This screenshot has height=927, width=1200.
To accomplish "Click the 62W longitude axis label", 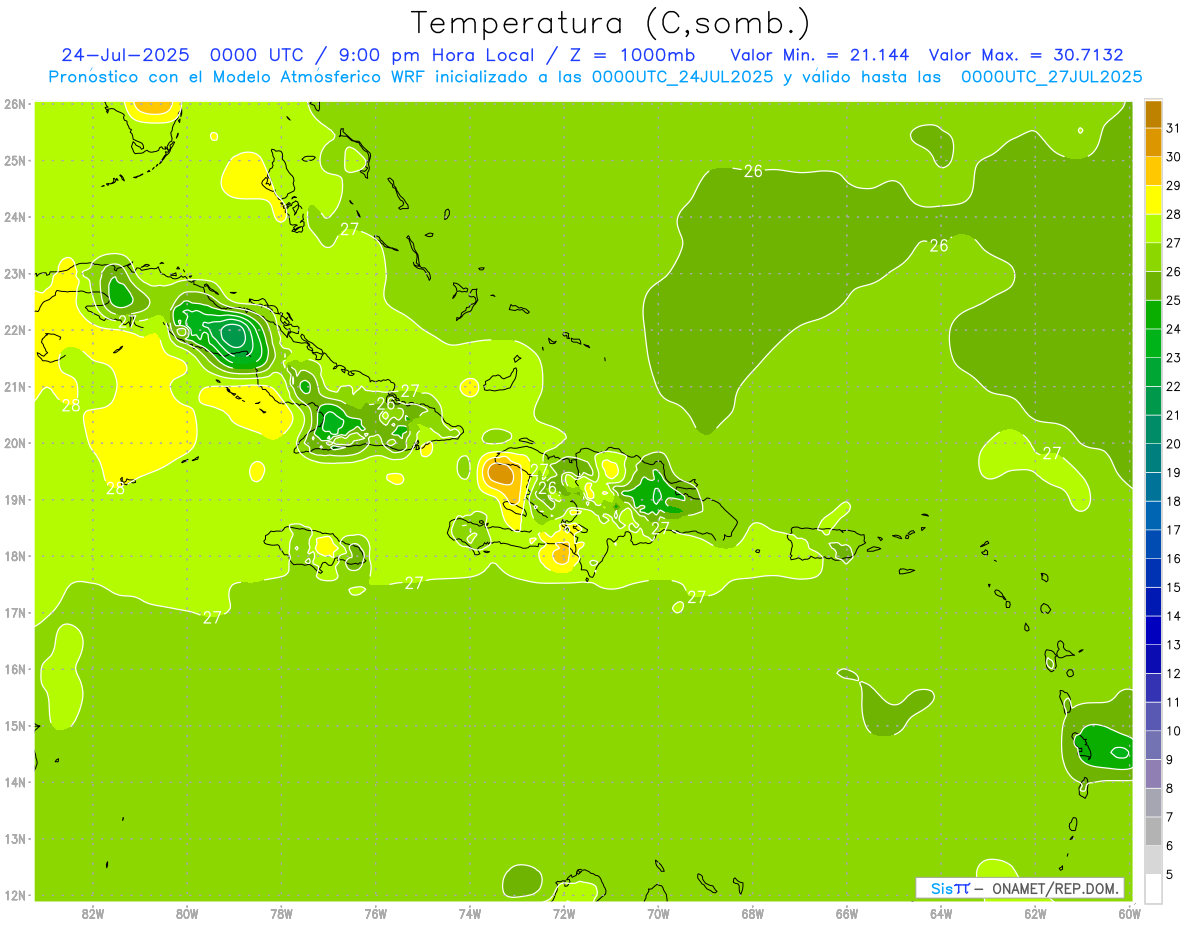I will pyautogui.click(x=1035, y=913).
